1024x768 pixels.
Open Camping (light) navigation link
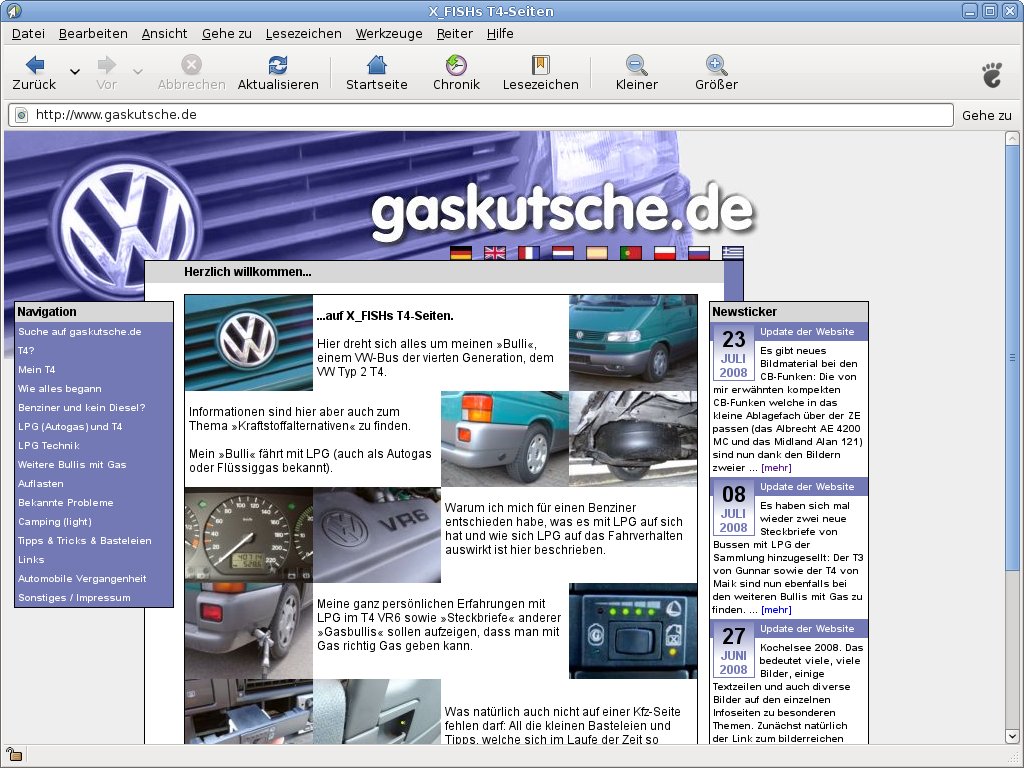click(x=55, y=521)
